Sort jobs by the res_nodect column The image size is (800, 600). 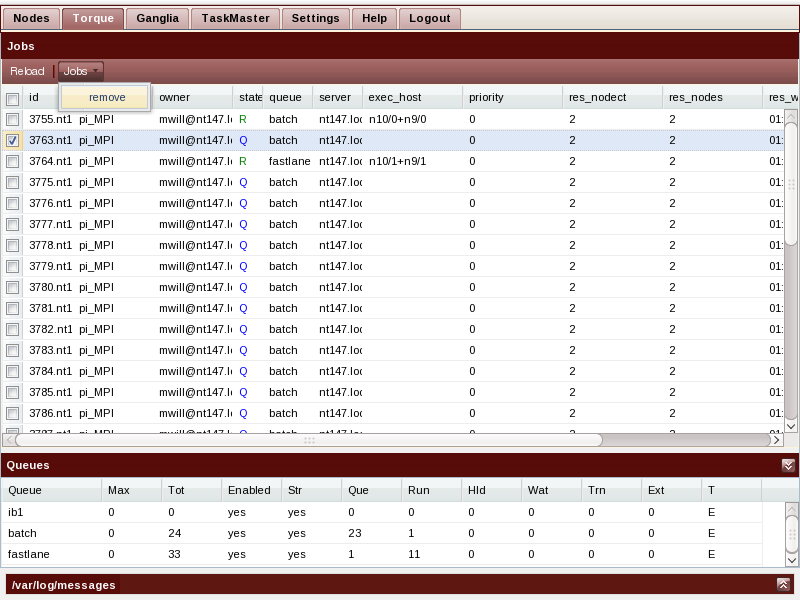(x=612, y=97)
